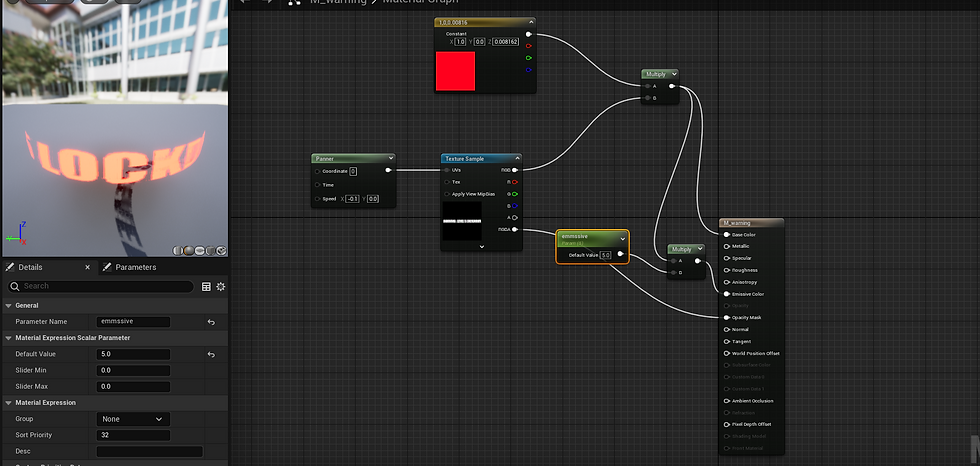Set preview mesh to cube shape
Screen dimensions: 980x466
211,250
